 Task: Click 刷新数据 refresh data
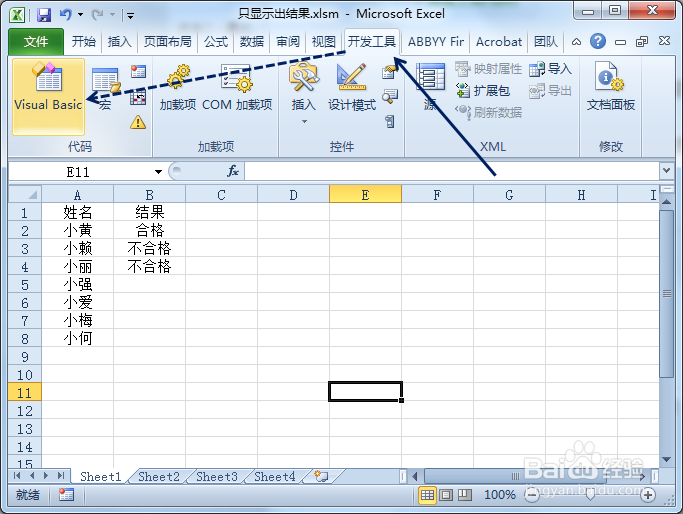pyautogui.click(x=488, y=113)
